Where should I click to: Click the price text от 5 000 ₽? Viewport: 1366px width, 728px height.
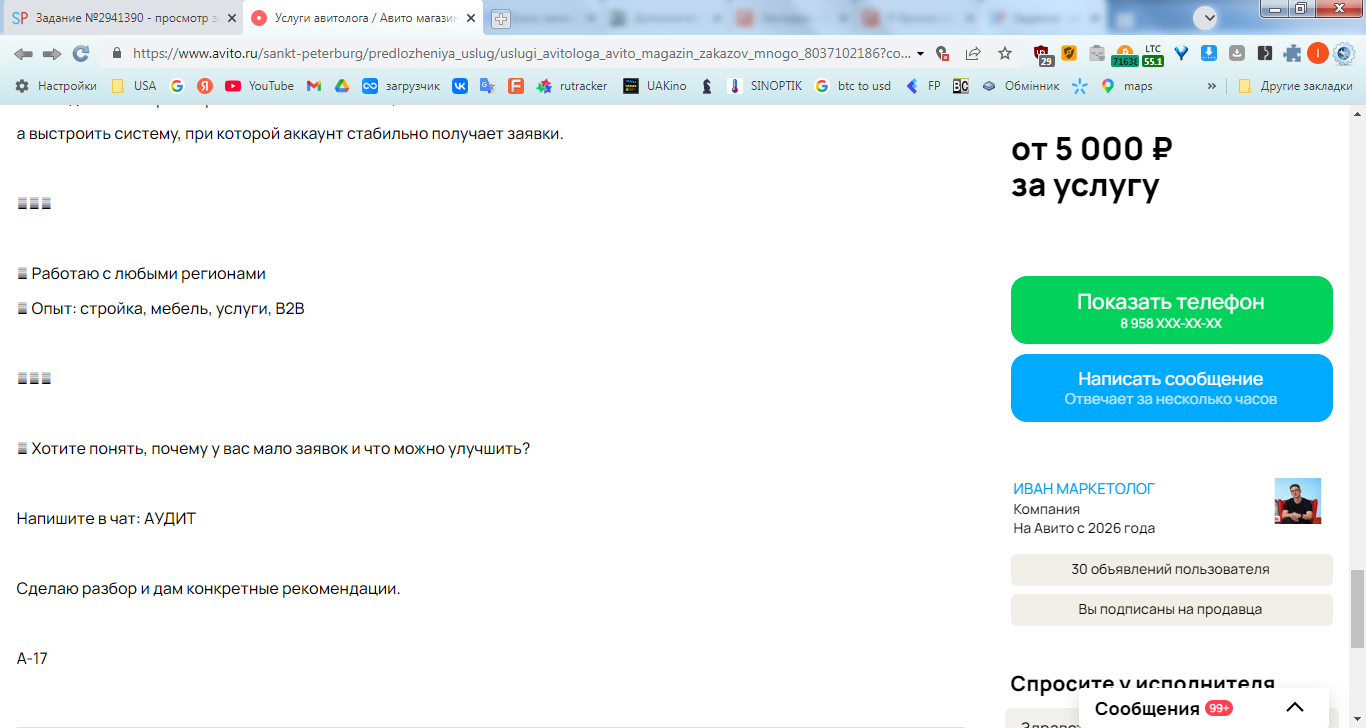(1092, 149)
